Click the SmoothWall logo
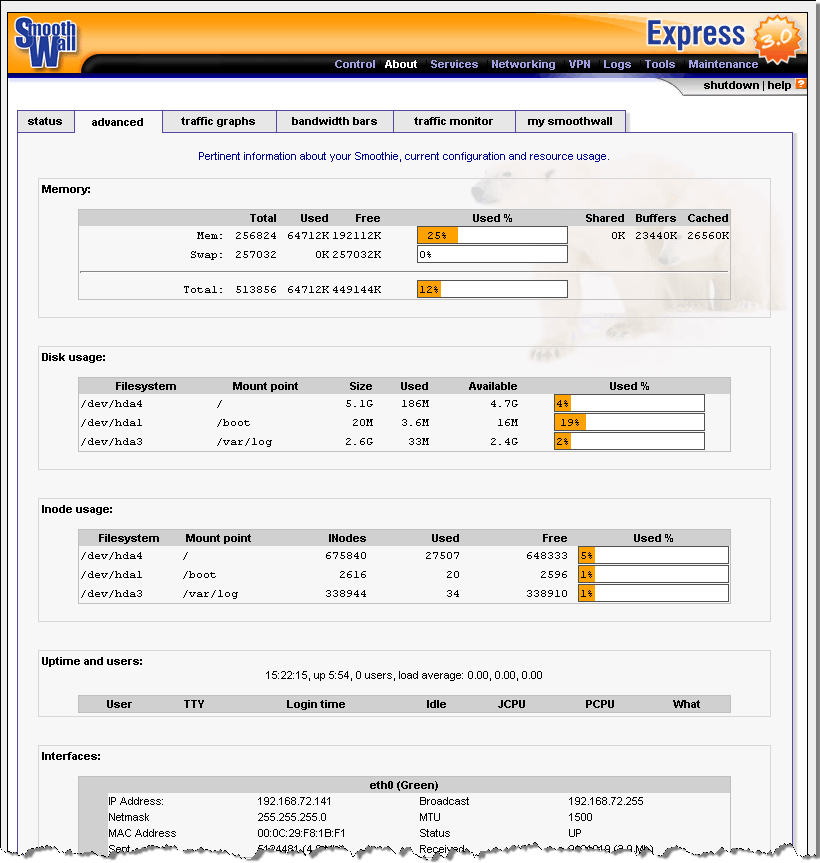The image size is (820, 863). point(46,42)
